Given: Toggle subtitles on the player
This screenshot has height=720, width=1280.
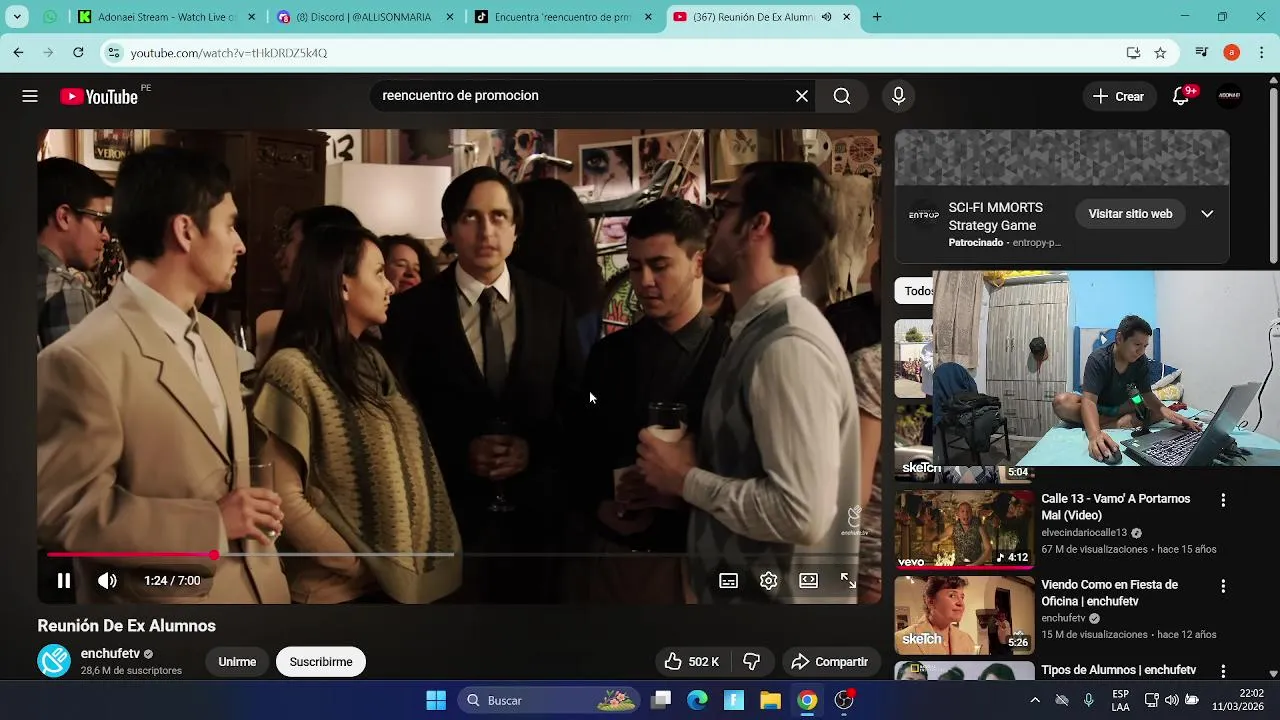Looking at the screenshot, I should point(728,580).
